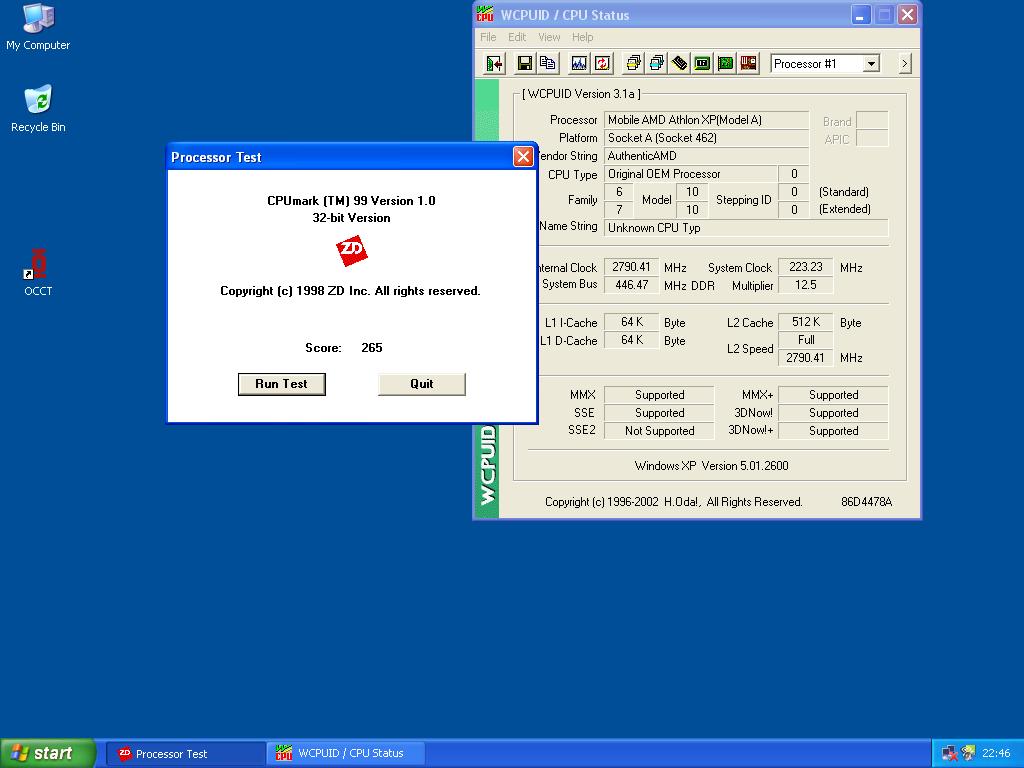The height and width of the screenshot is (768, 1024).
Task: Click the yellow-striped stacked windows icon
Action: pos(633,63)
